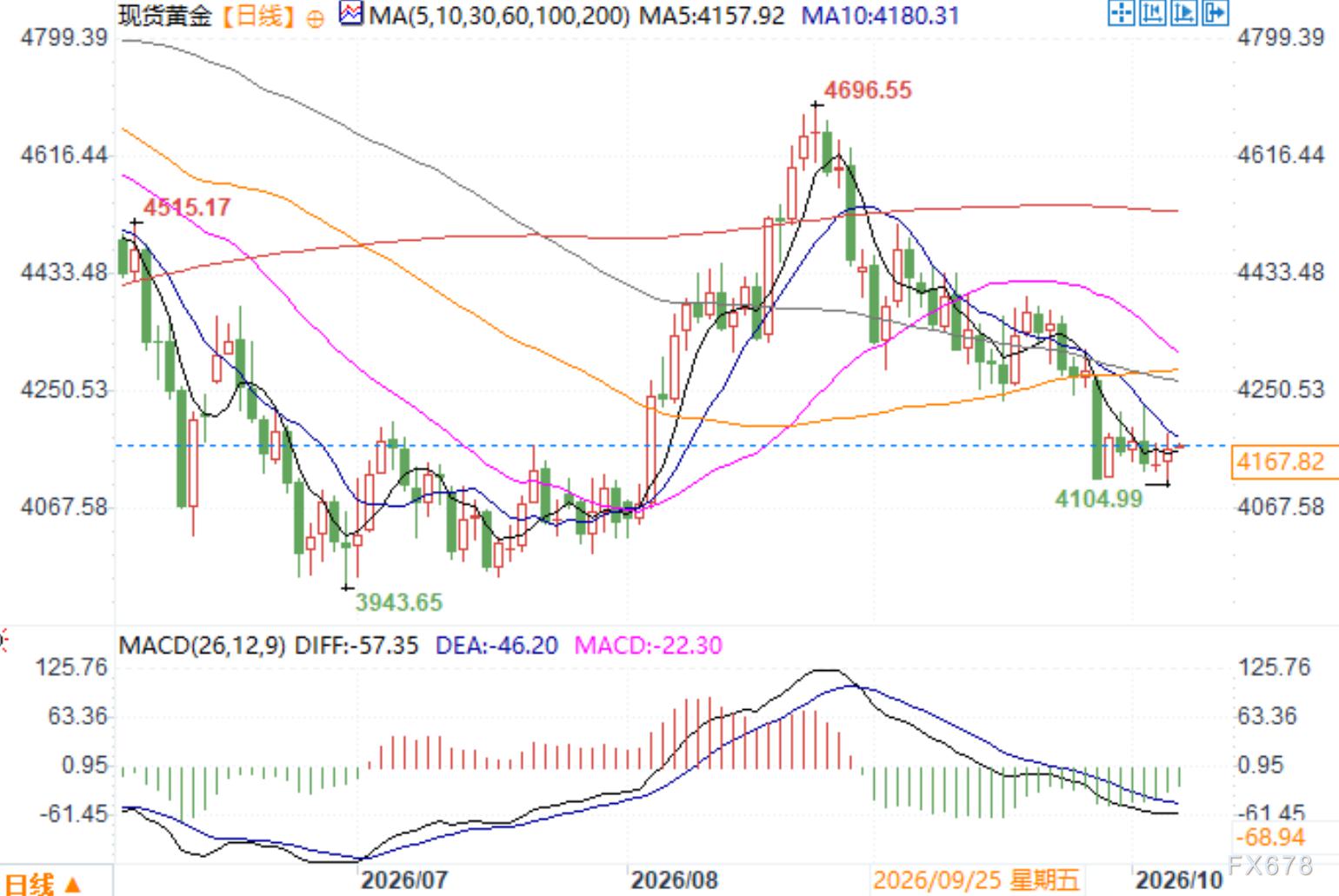
Task: Click the 63.36 value on the right MACD axis
Action: [1268, 716]
